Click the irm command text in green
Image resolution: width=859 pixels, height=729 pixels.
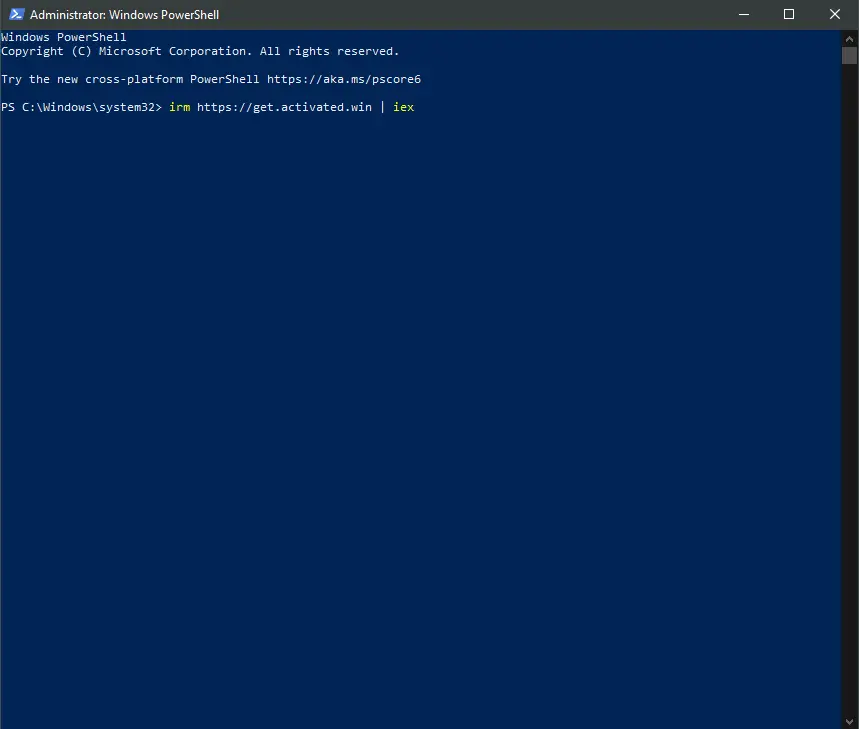(x=180, y=107)
